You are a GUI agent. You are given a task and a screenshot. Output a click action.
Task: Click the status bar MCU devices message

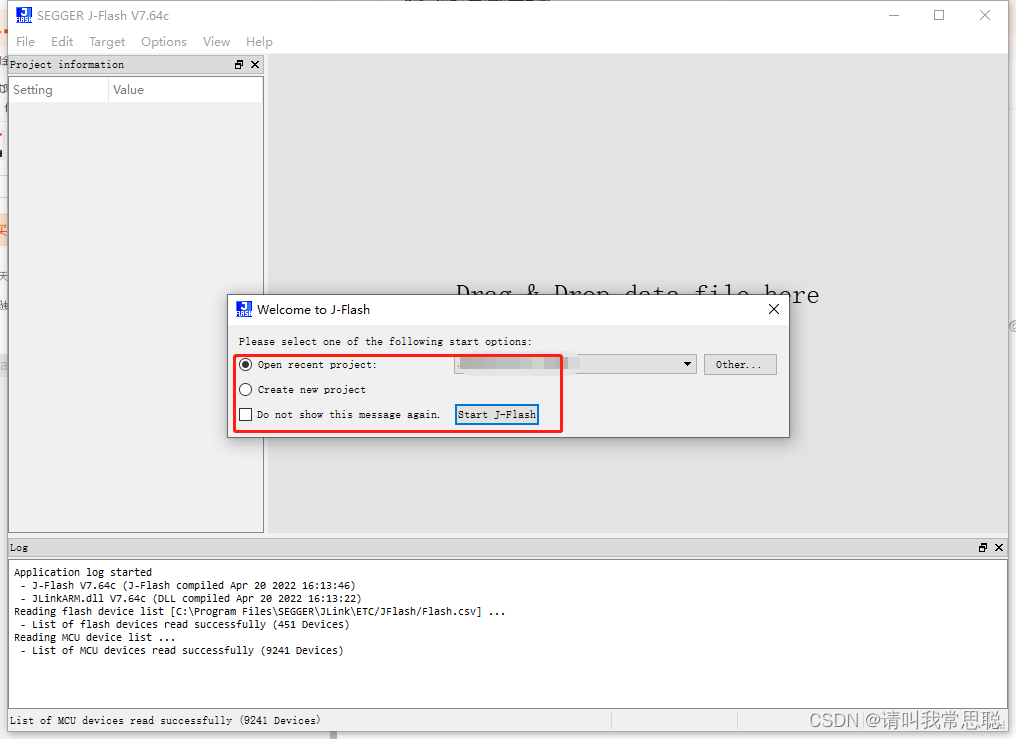[x=165, y=720]
